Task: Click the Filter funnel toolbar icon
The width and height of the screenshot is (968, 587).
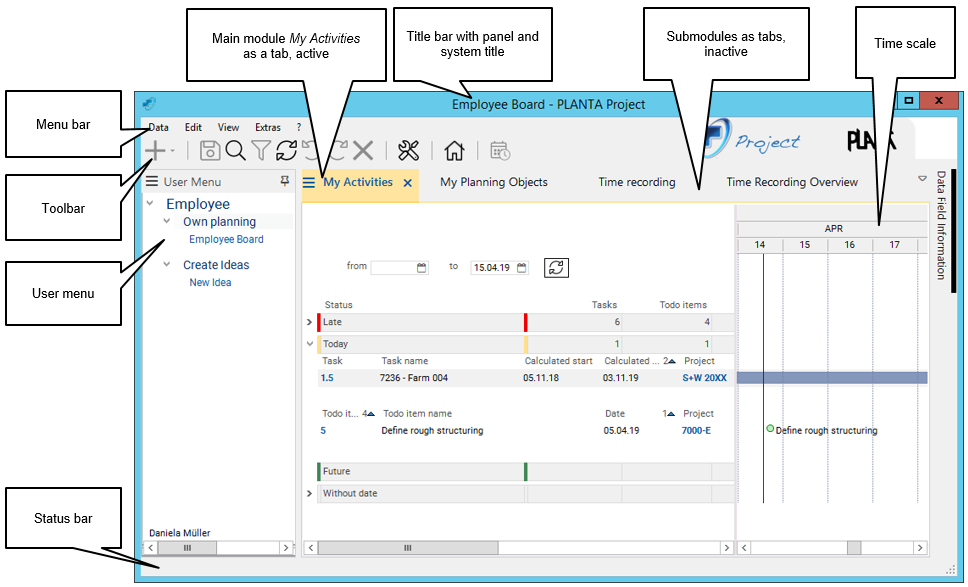Action: point(261,150)
